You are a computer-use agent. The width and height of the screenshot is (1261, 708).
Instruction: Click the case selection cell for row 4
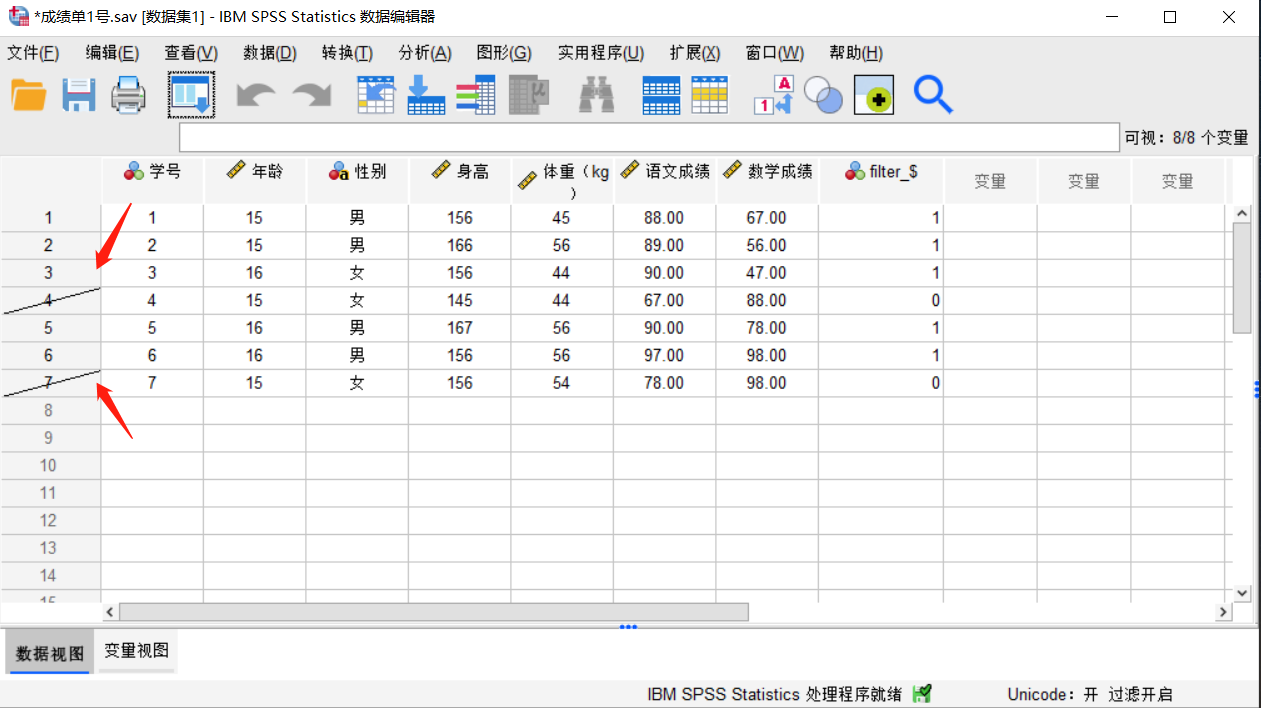(50, 299)
